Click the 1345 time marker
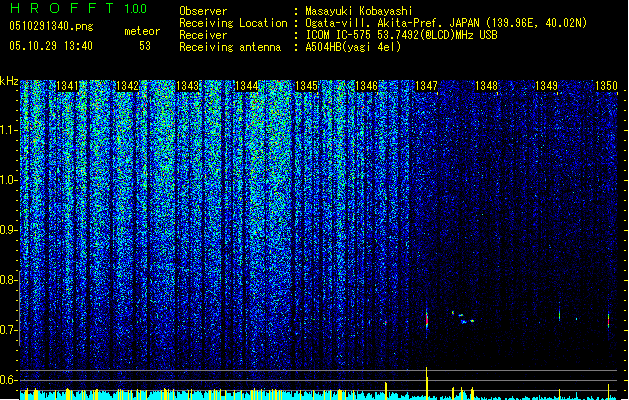This screenshot has width=629, height=400. 306,86
